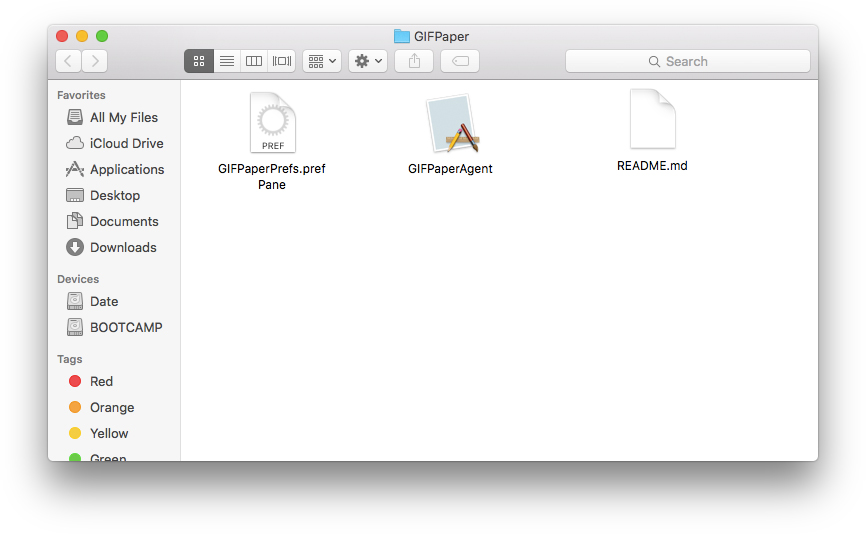Screen dimensions: 866x534
Task: Click the Edit Tags toolbar button
Action: 460,61
